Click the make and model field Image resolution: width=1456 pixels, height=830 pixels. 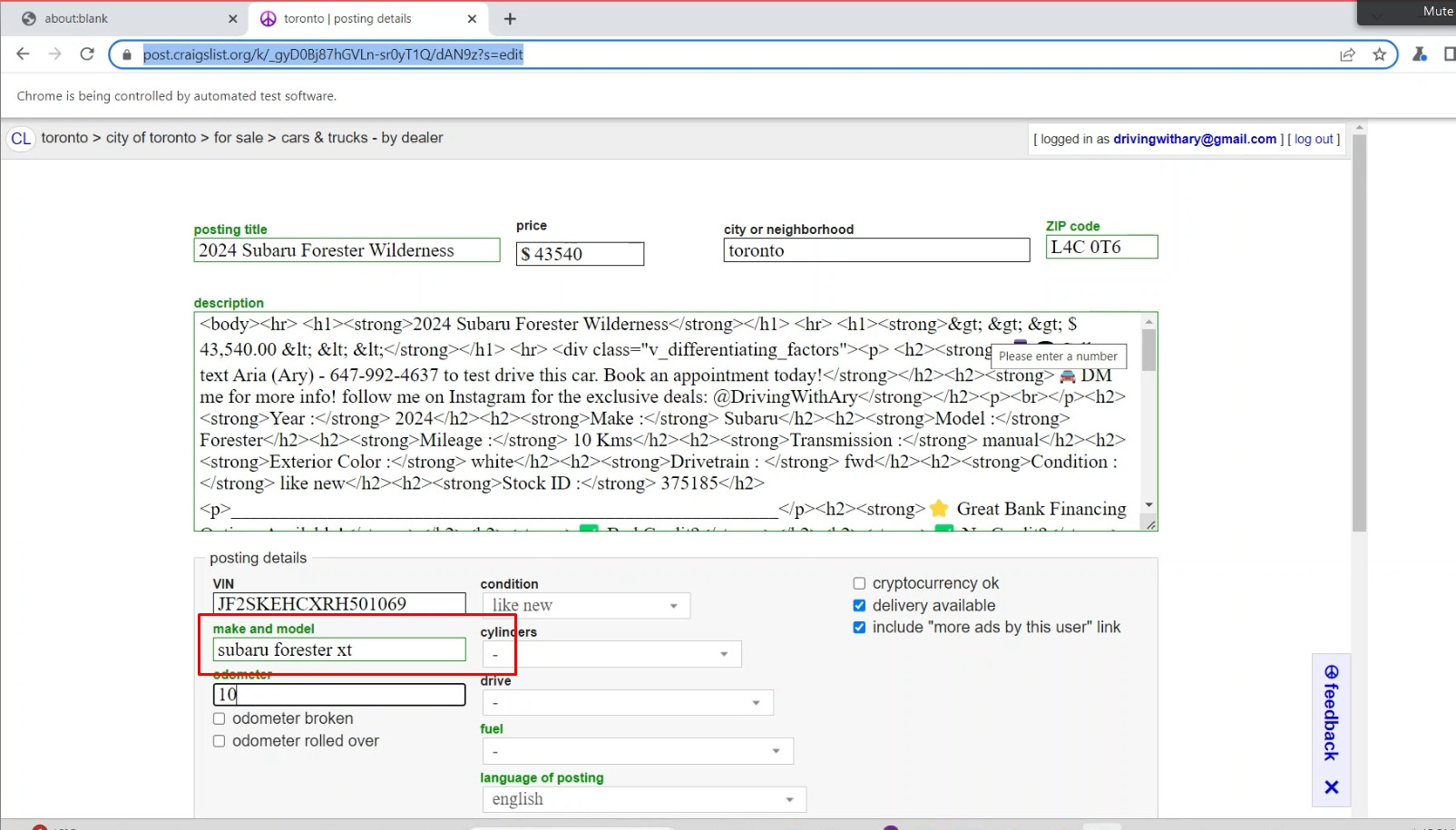pos(339,649)
